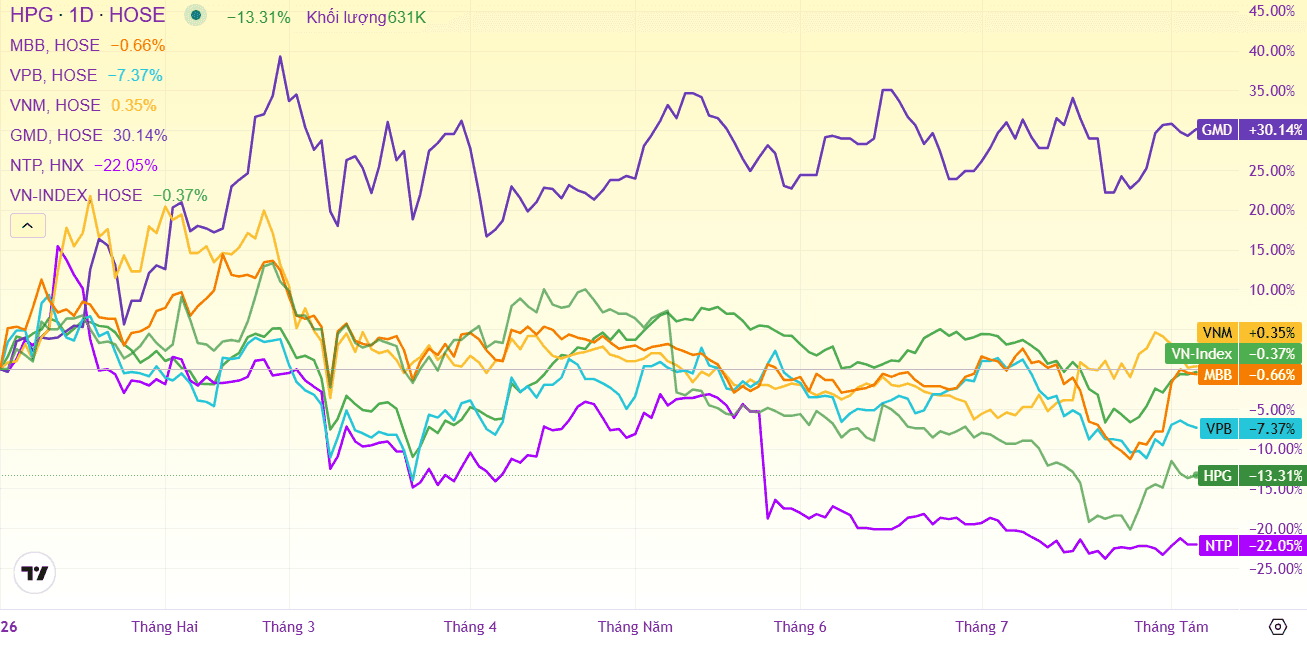Click the Tháng 6 time axis label
Screen dimensions: 1307x647
[800, 627]
